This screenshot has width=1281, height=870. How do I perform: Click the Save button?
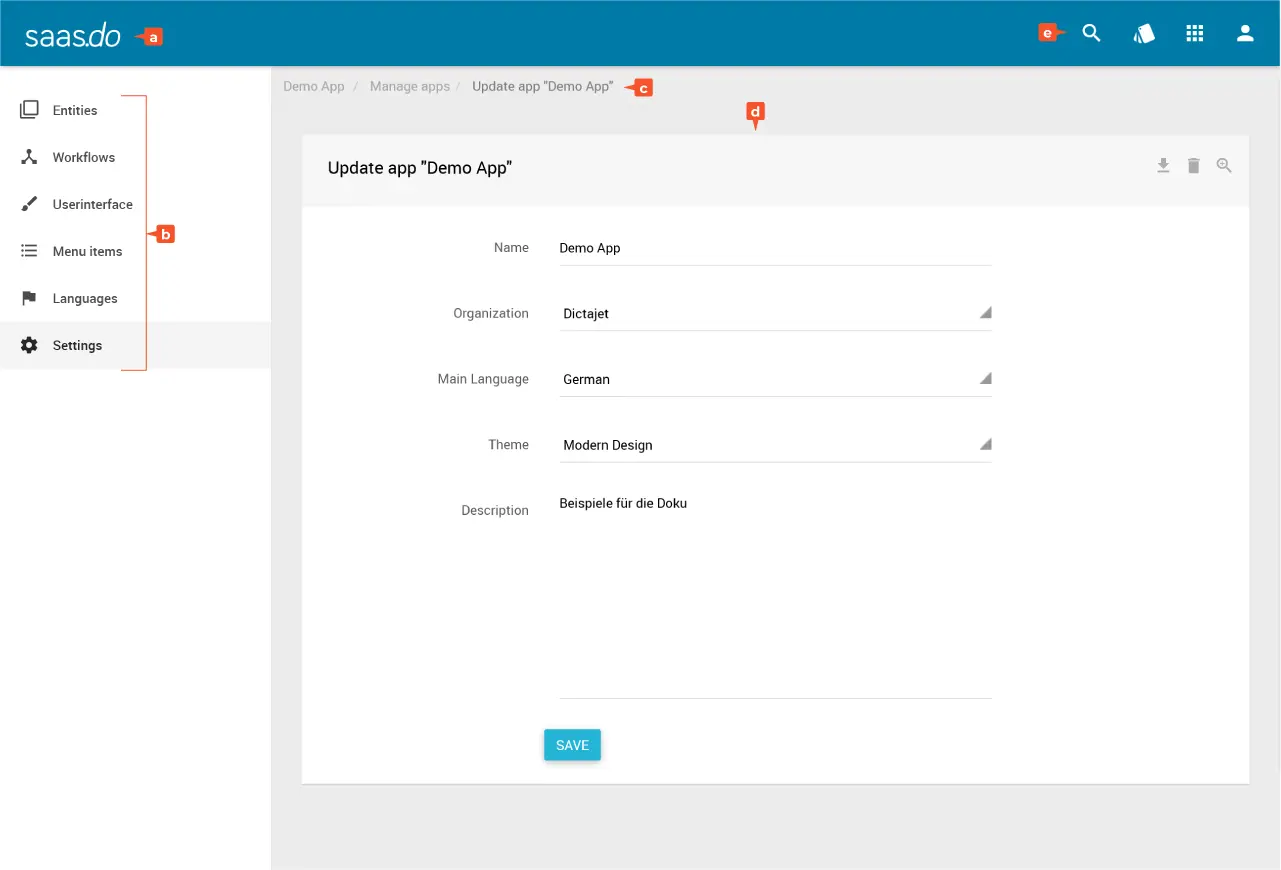[x=572, y=745]
